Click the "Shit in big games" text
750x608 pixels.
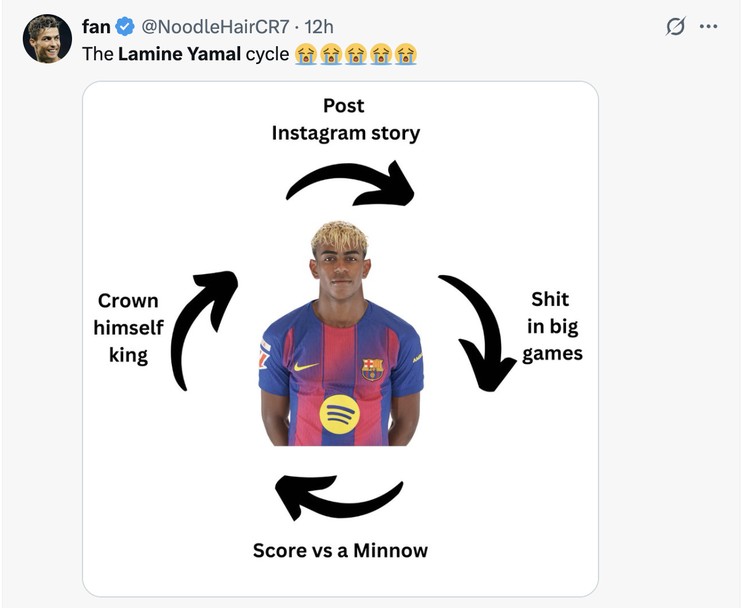click(x=551, y=326)
